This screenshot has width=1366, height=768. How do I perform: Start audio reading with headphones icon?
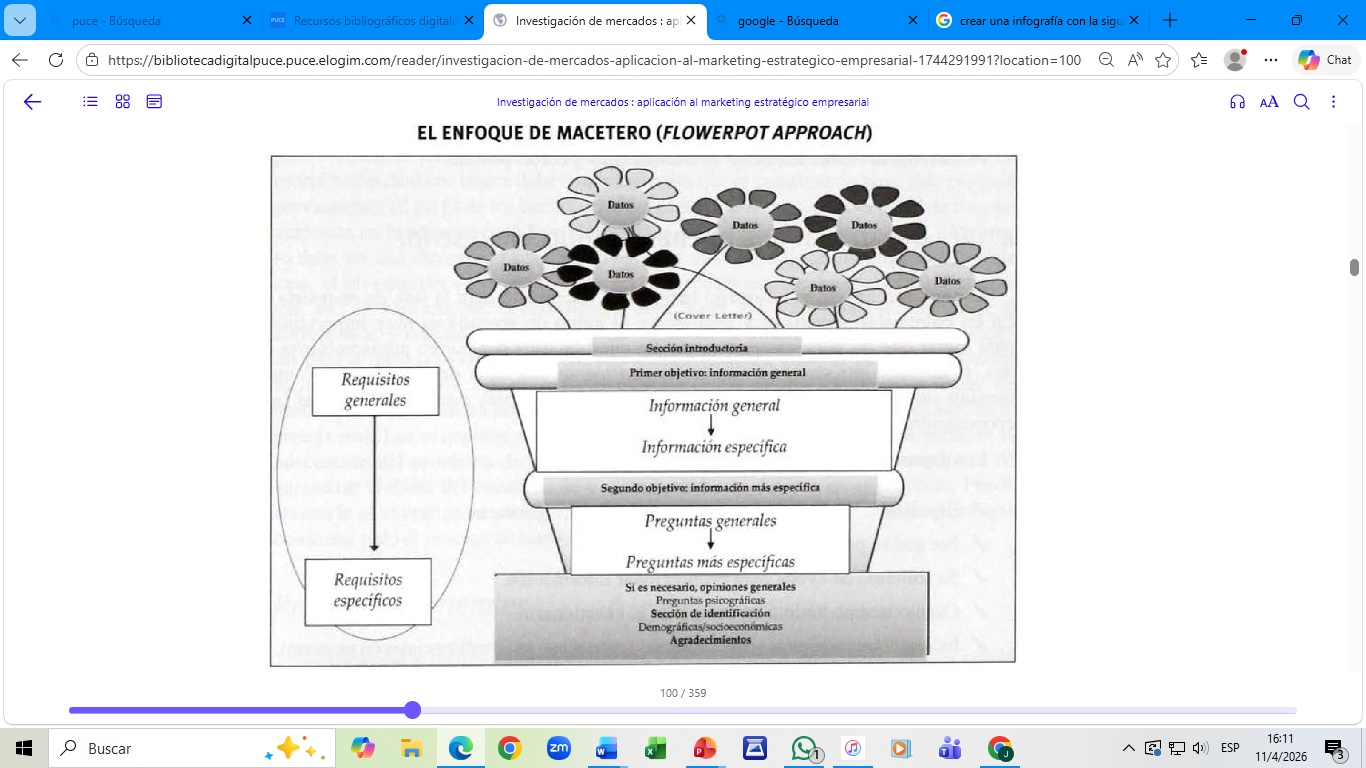point(1238,101)
